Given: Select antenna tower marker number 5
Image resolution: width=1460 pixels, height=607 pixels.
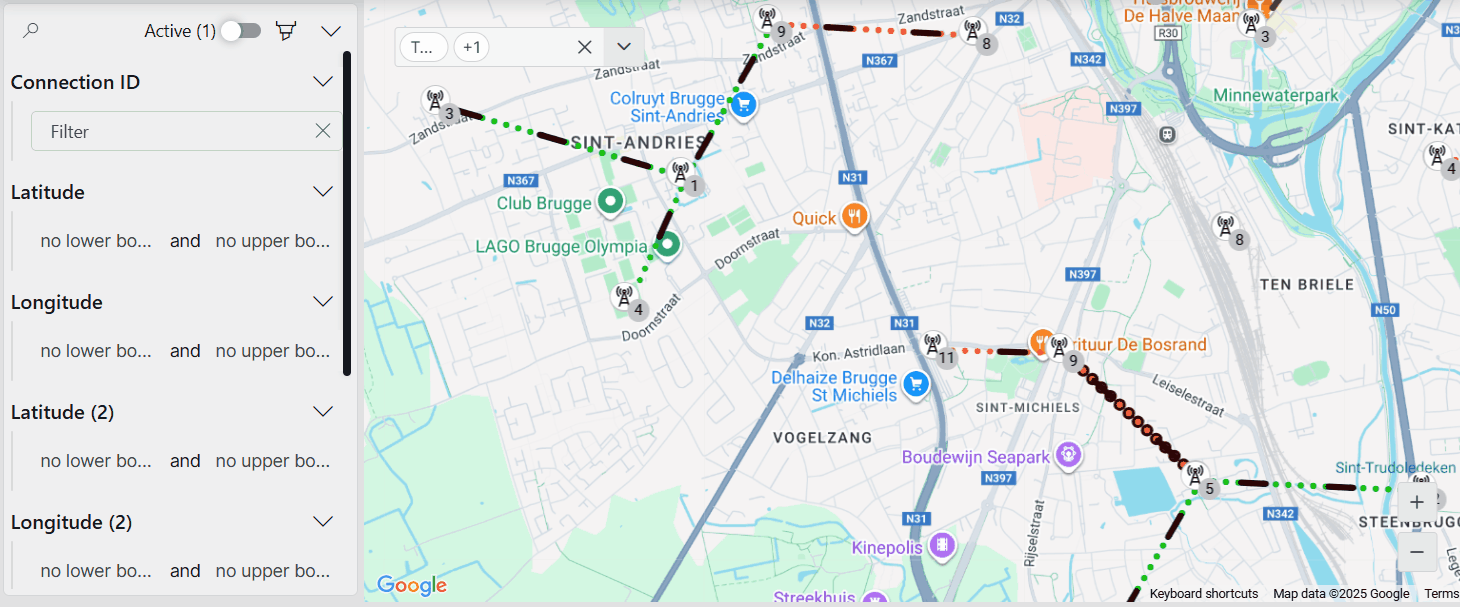Looking at the screenshot, I should [1196, 476].
